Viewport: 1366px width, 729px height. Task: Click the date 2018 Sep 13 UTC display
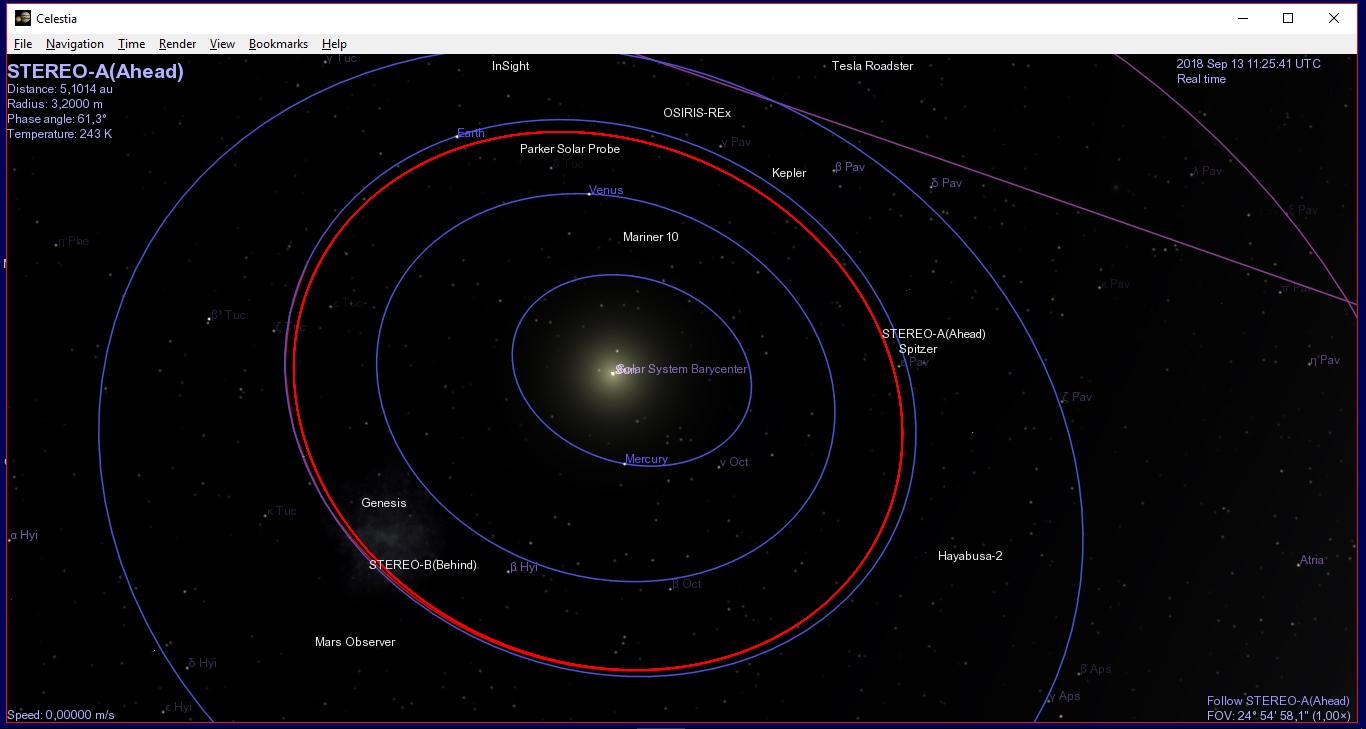click(1249, 64)
